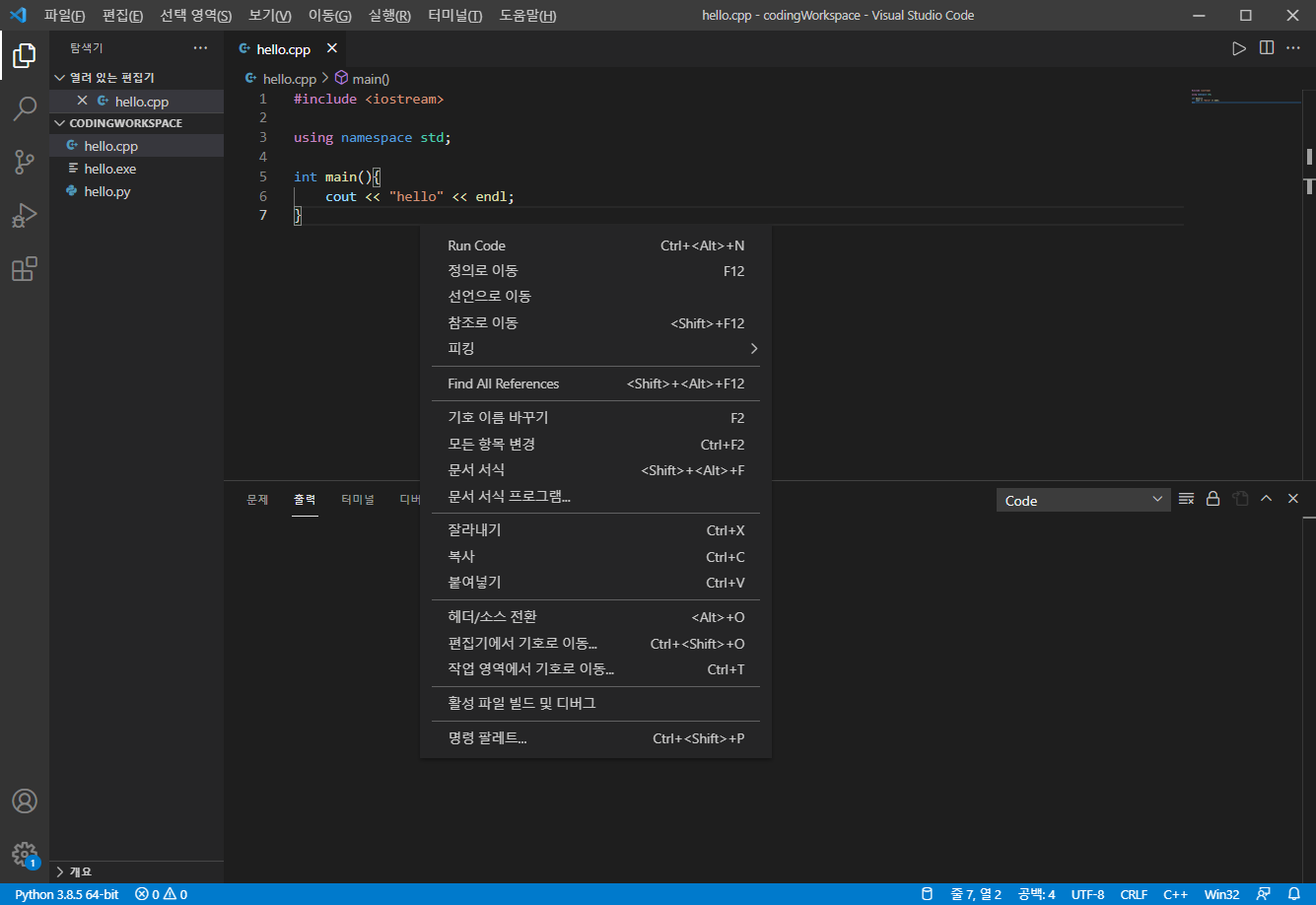This screenshot has height=905, width=1316.
Task: Open the Run and Debug view
Action: coord(25,216)
